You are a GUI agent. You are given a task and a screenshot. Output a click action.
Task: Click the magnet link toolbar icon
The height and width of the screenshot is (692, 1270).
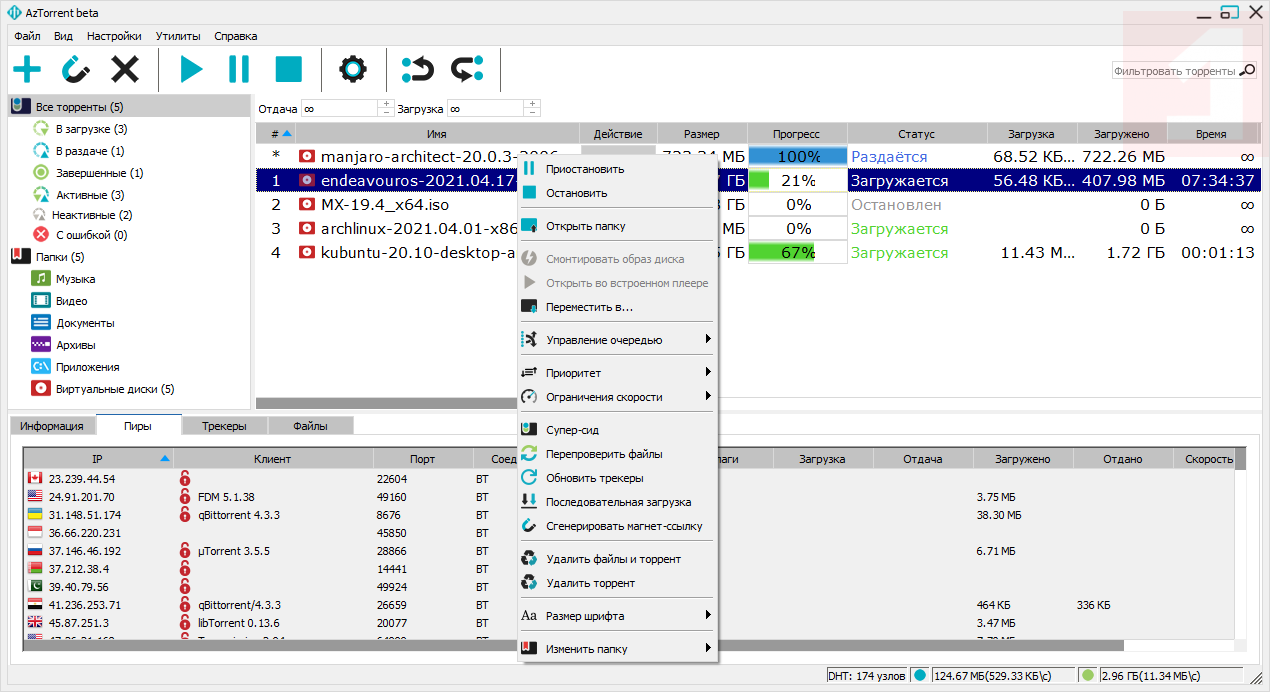tap(76, 69)
